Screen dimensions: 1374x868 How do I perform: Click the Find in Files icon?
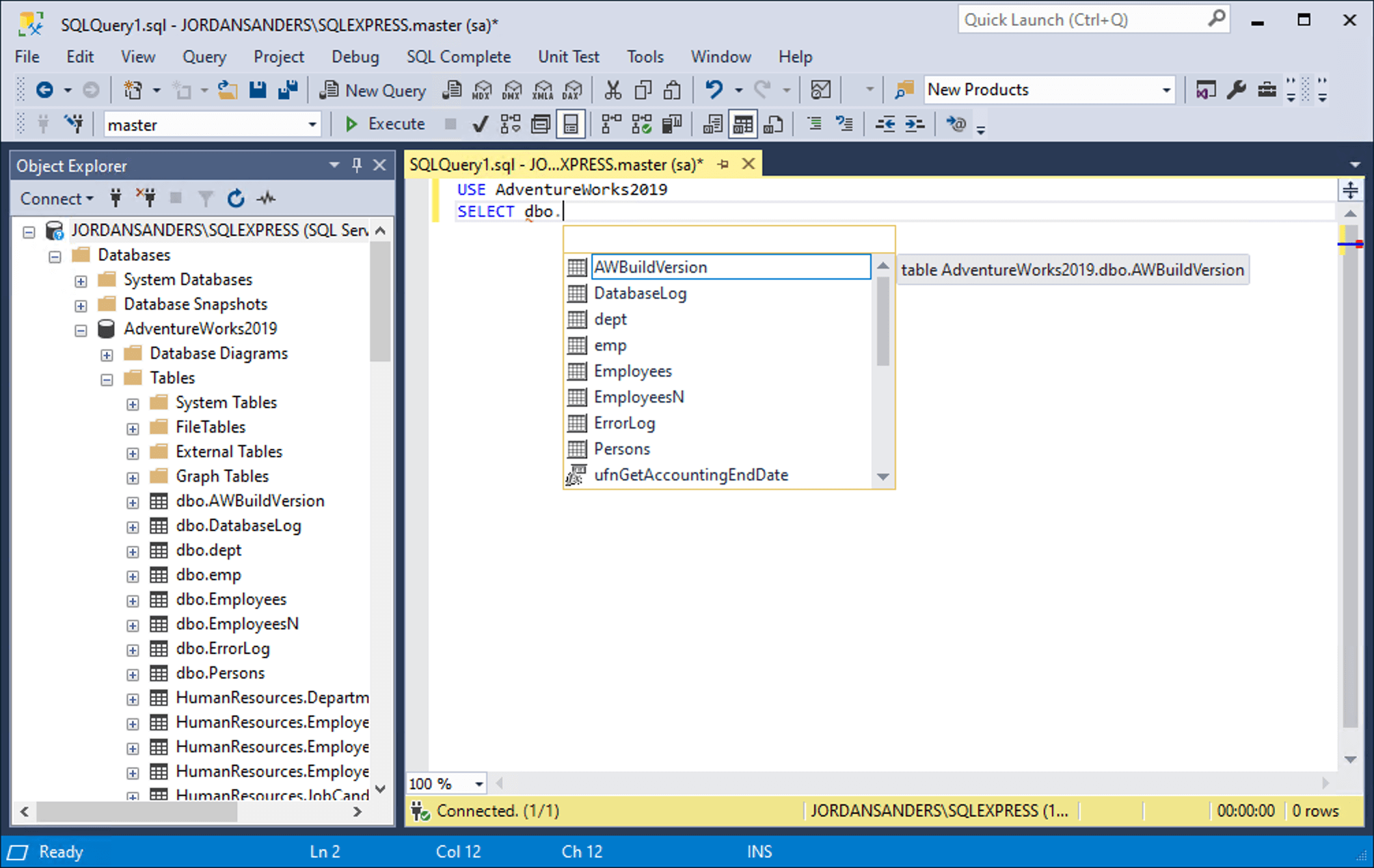click(x=904, y=90)
